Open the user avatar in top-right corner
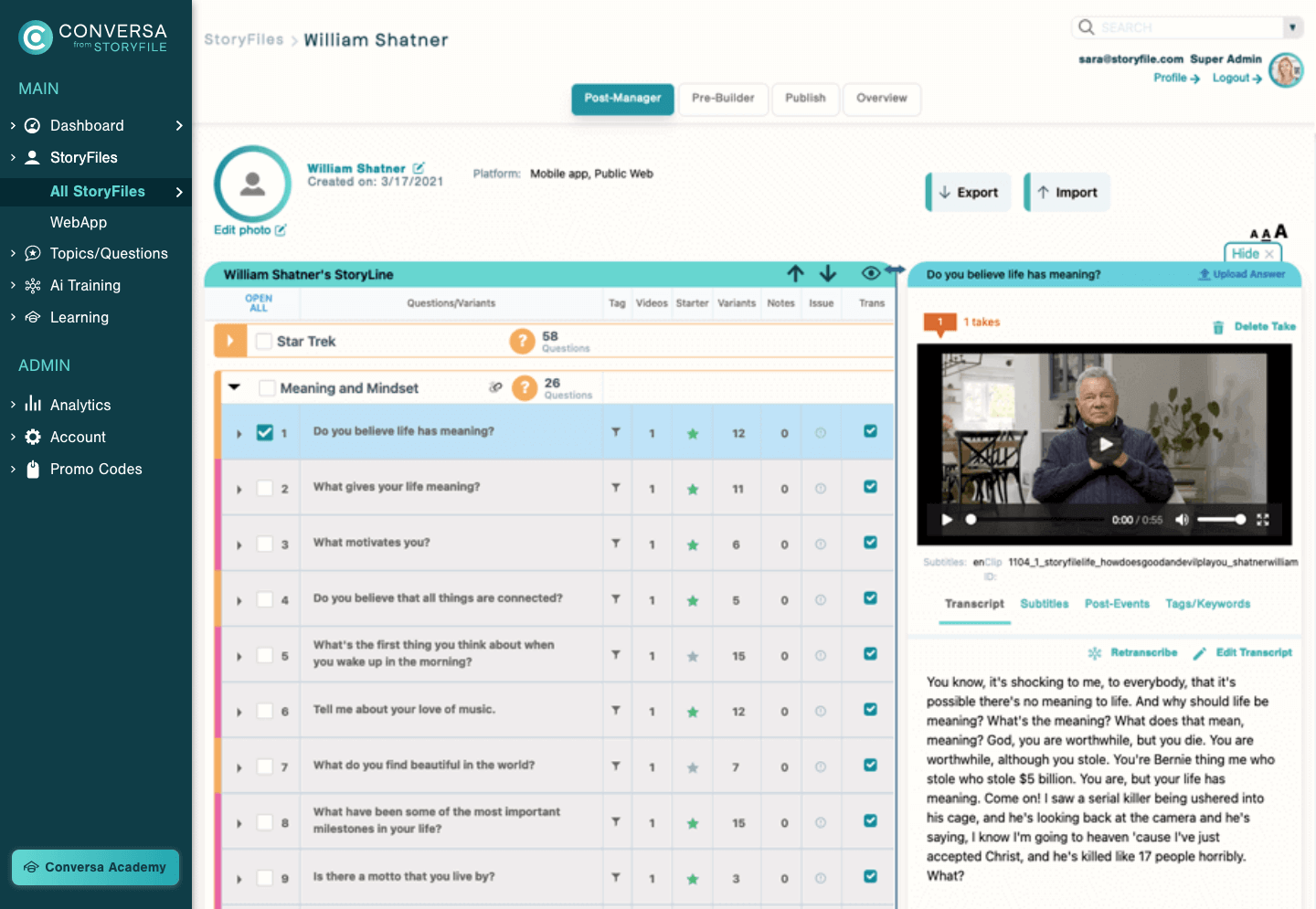 [x=1286, y=69]
